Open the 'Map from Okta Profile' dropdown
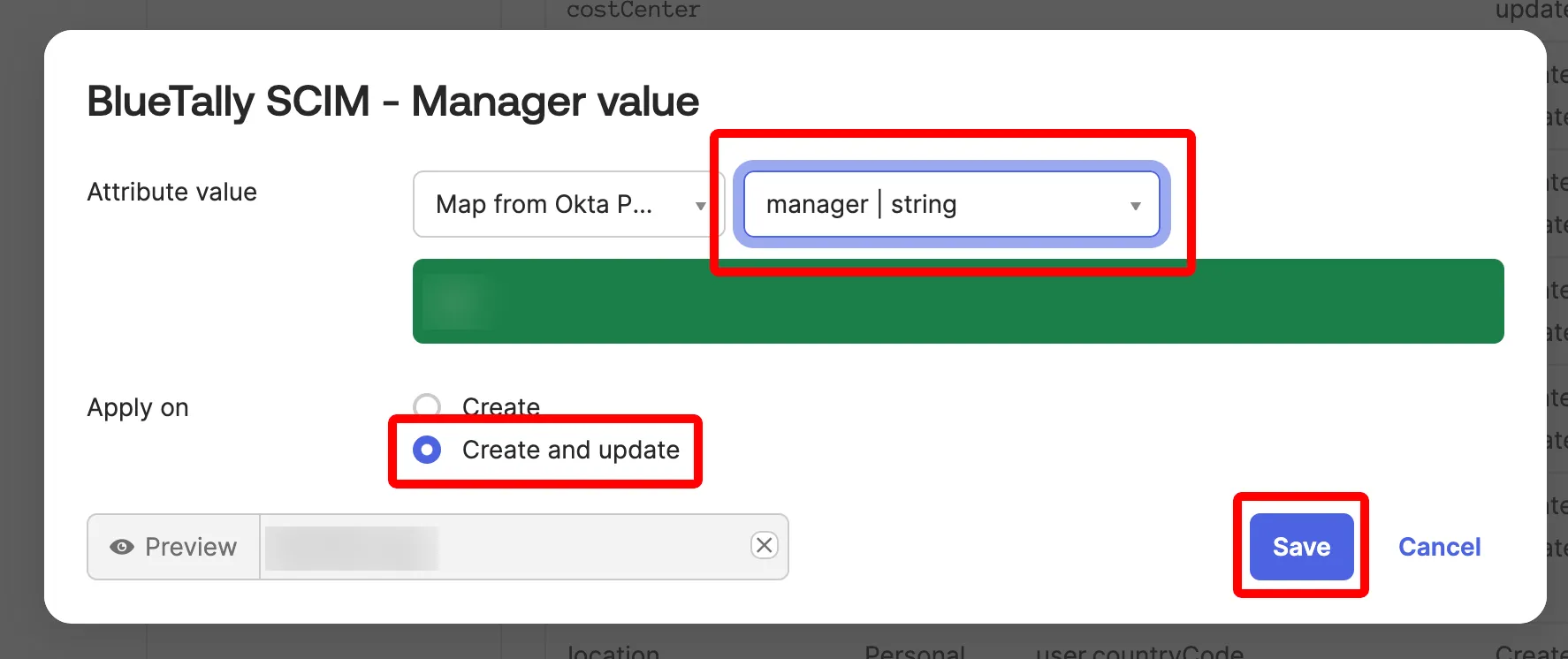 click(568, 204)
